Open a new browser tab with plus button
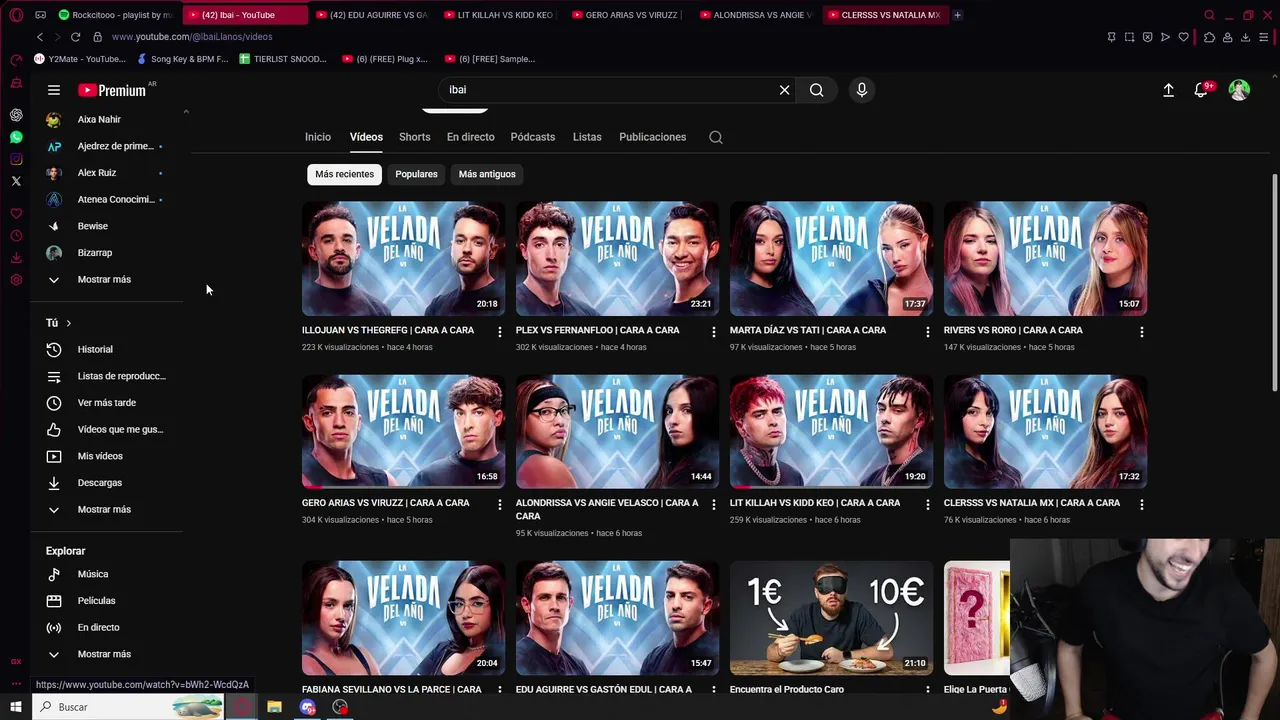The height and width of the screenshot is (720, 1280). (957, 15)
